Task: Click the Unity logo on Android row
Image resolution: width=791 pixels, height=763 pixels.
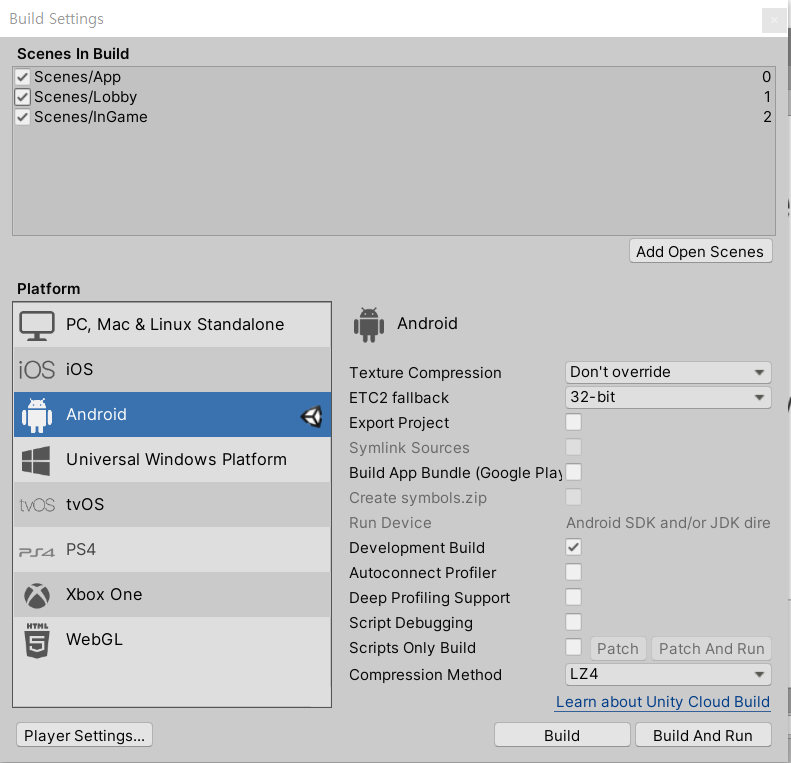Action: (311, 416)
